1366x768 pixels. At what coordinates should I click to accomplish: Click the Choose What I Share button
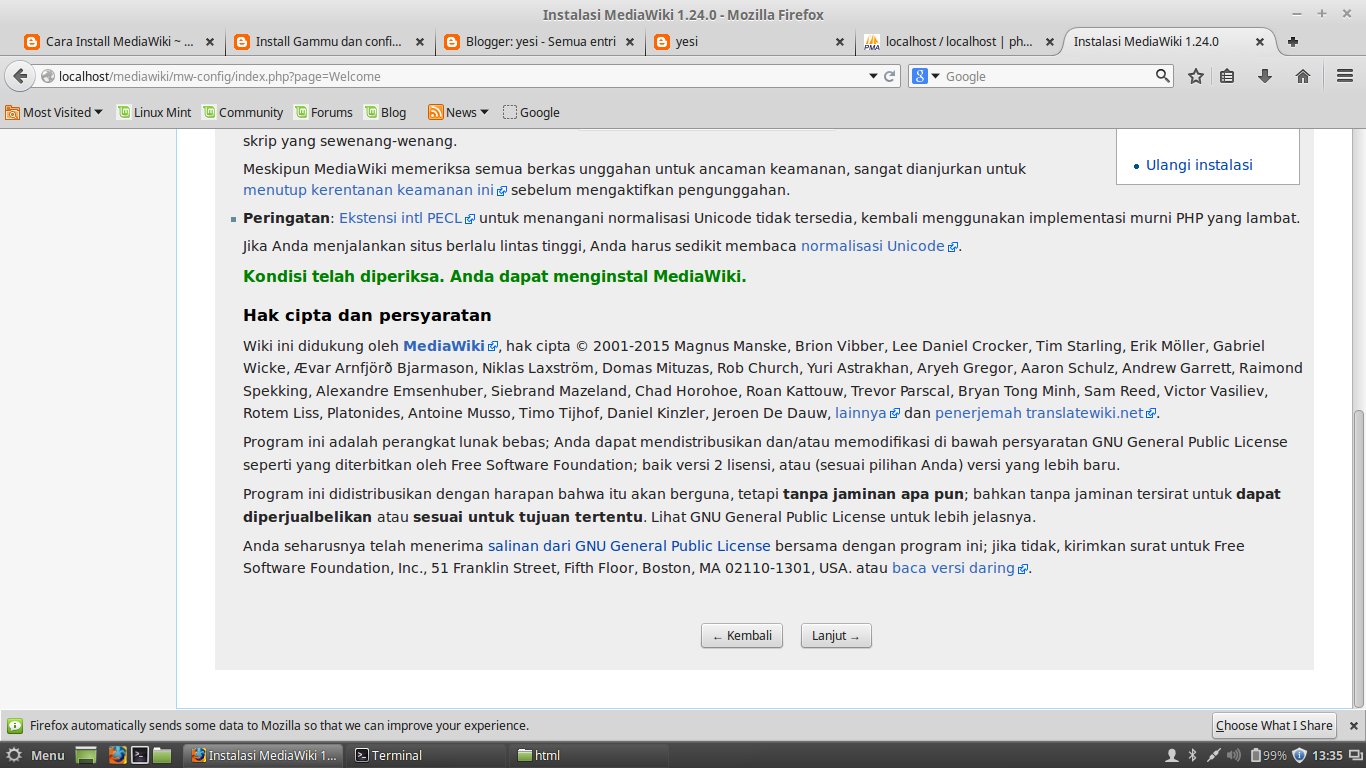1274,726
